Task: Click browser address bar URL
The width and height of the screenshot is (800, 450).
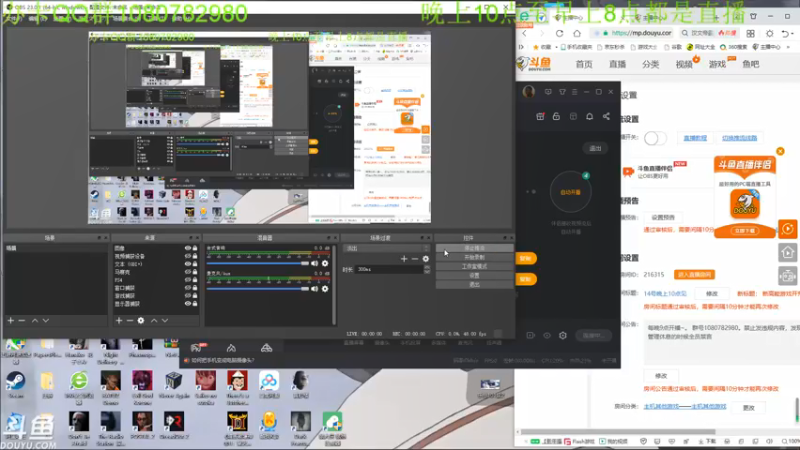Action: click(641, 33)
